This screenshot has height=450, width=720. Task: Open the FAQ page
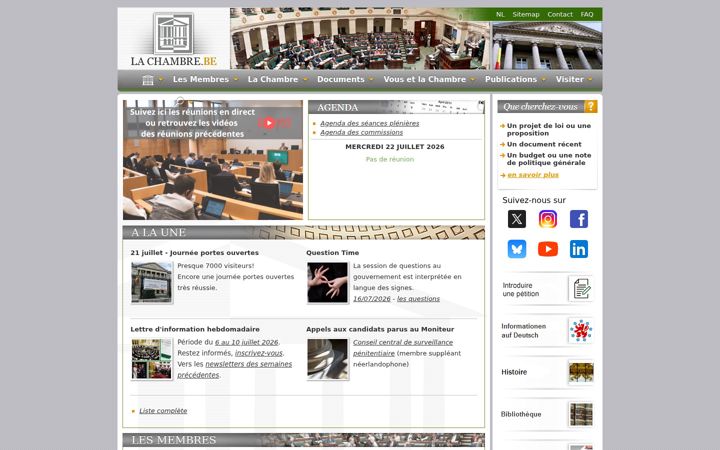click(586, 14)
